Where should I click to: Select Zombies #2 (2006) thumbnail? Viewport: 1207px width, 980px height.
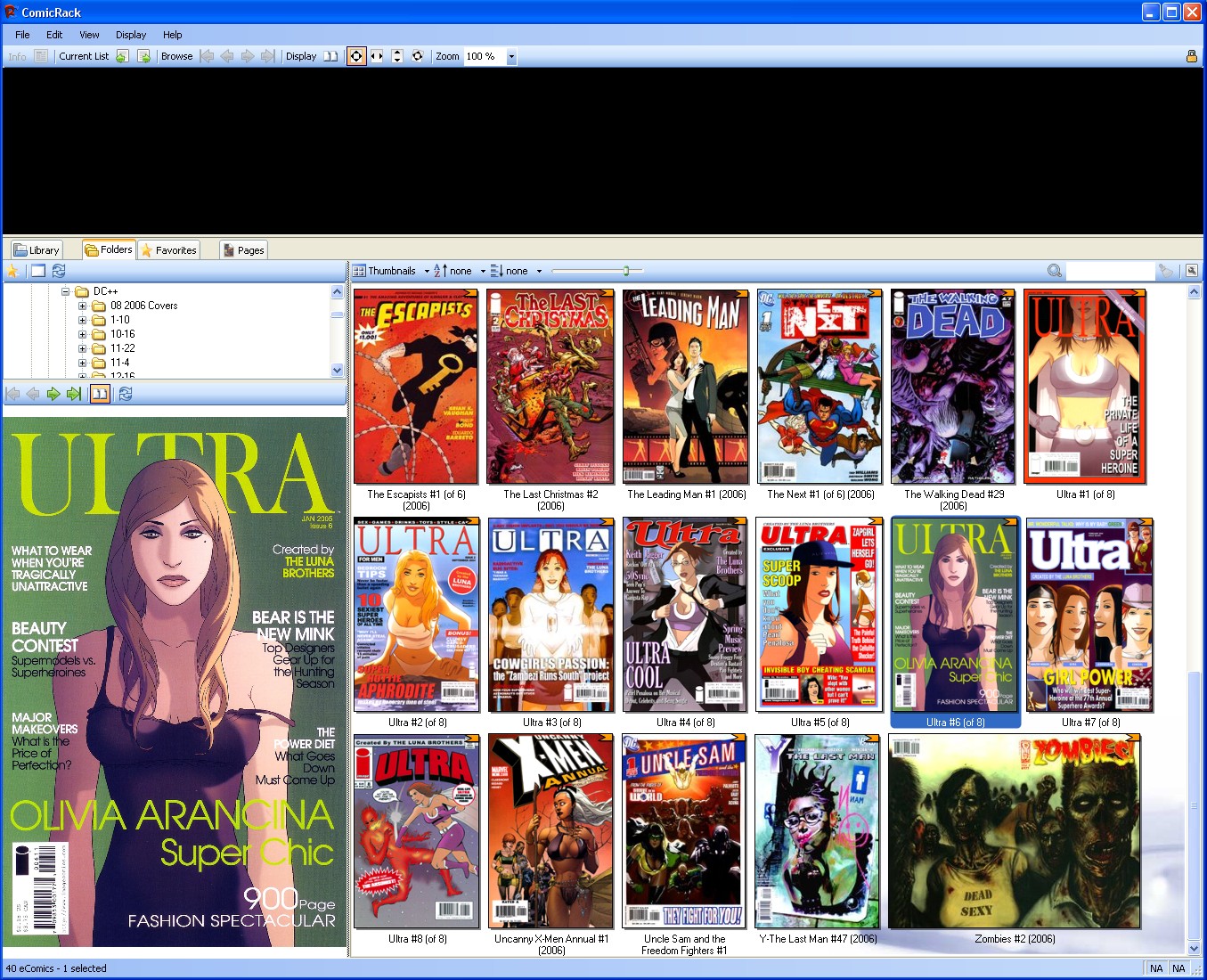coord(1015,831)
